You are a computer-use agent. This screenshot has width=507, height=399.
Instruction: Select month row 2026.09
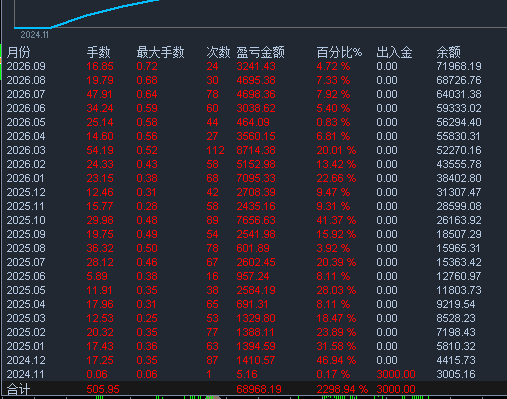253,66
